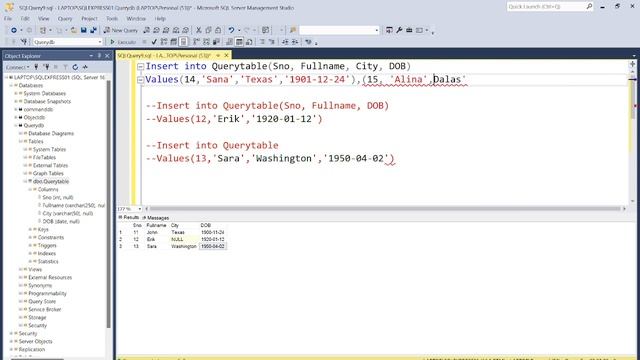Click the Connect plug icon in Object Explorer
Screen dimensions: 640x360
36,67
